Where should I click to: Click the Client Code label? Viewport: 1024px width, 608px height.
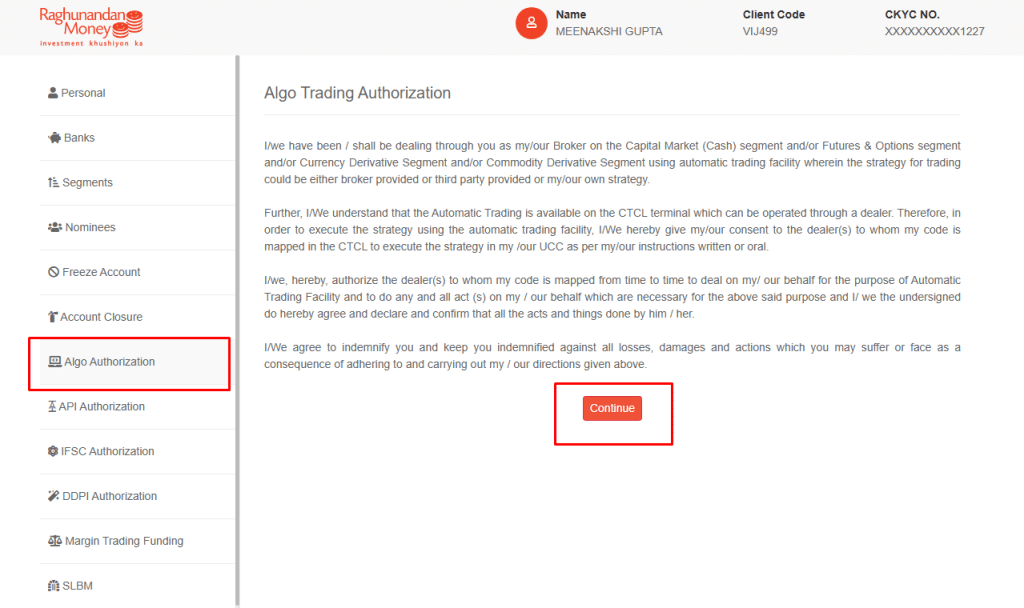[773, 14]
